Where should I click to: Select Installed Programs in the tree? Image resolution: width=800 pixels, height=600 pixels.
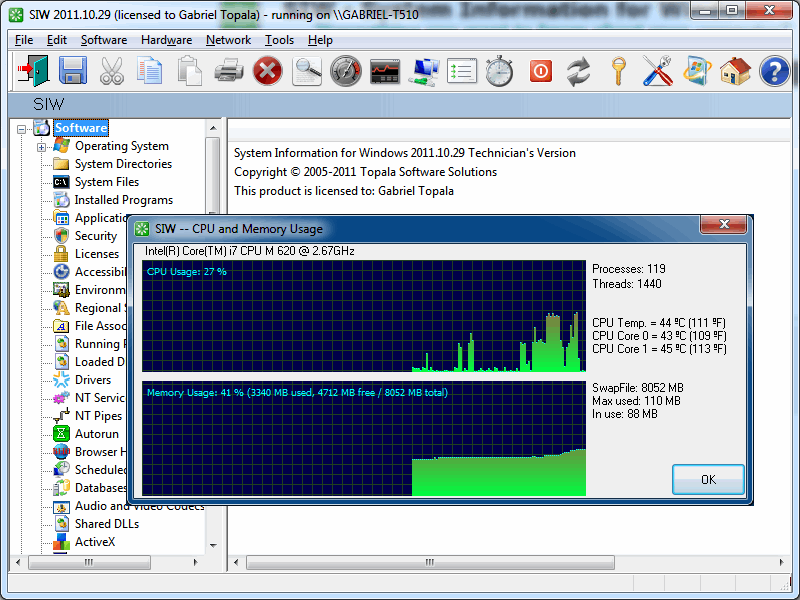(x=123, y=200)
